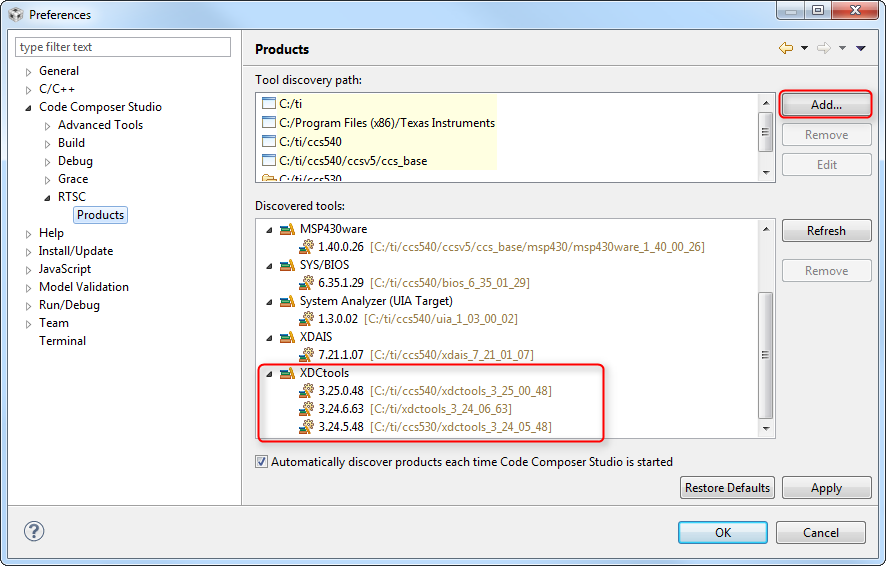This screenshot has height=566, width=886.
Task: Select Install/Update in preferences tree
Action: coord(76,251)
